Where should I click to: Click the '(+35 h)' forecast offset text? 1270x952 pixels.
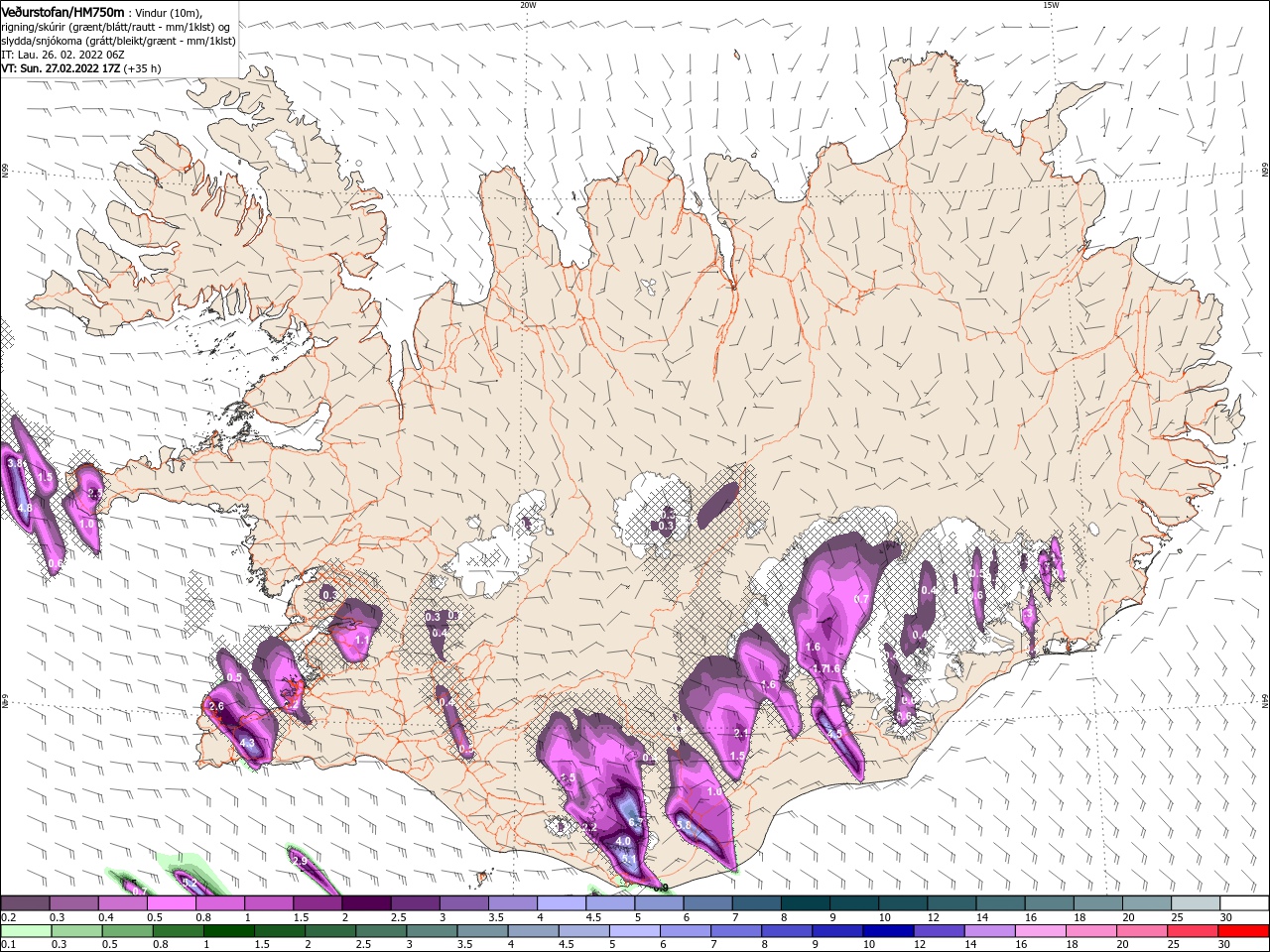click(143, 68)
